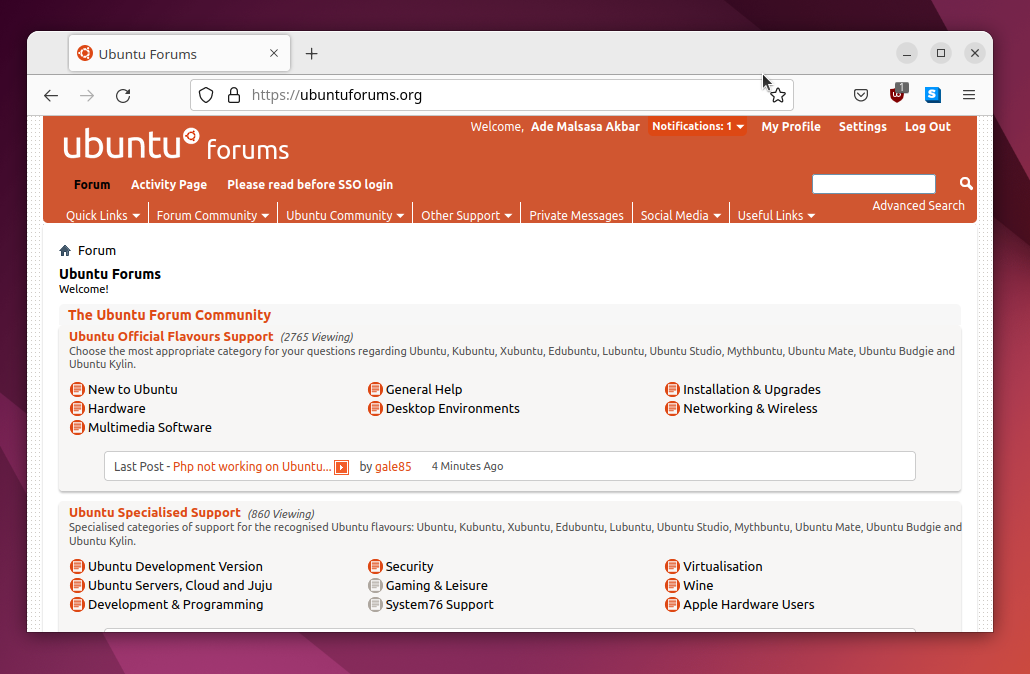The width and height of the screenshot is (1030, 674).
Task: Click the home icon in breadcrumb
Action: point(65,250)
